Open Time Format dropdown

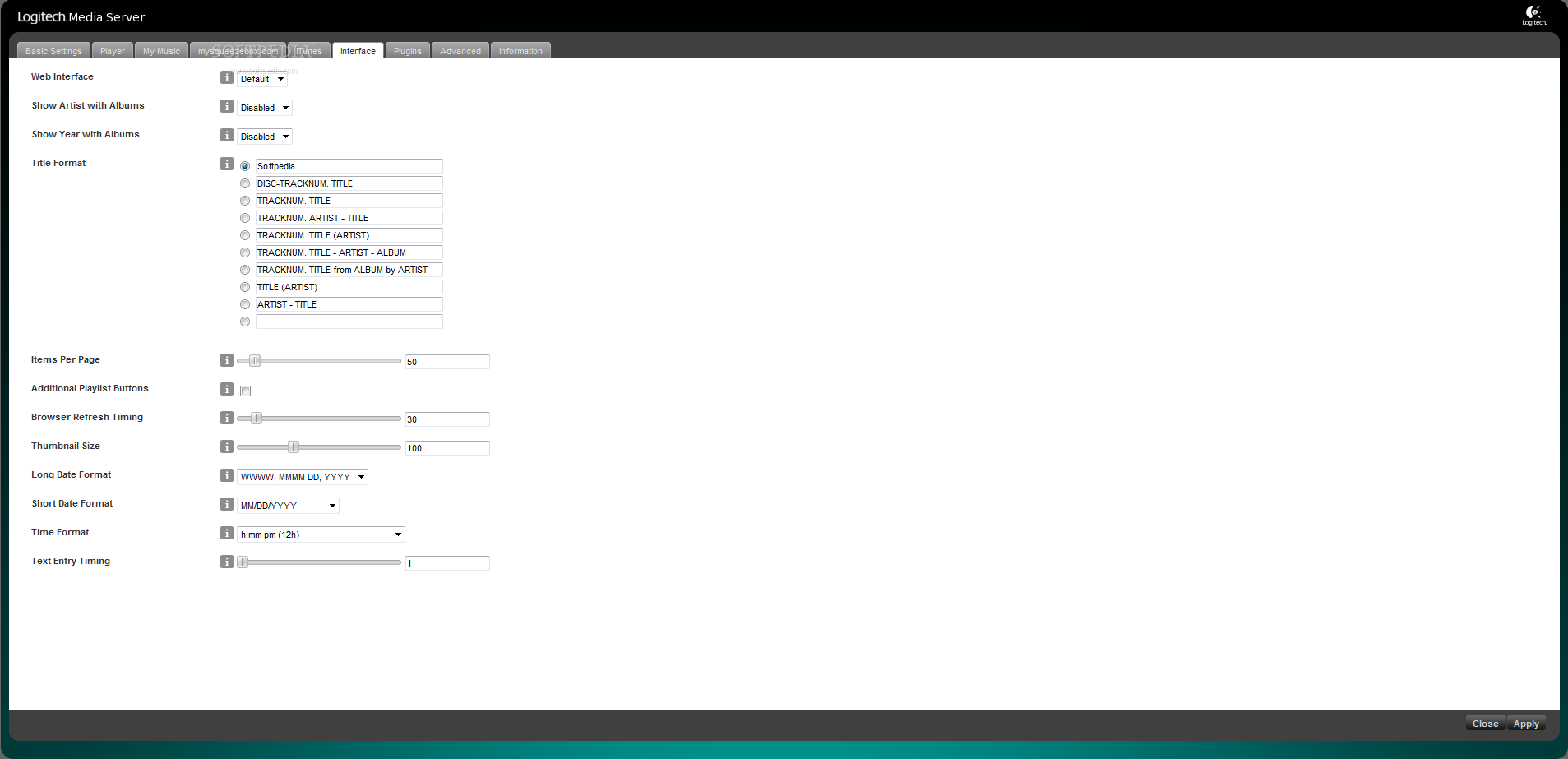click(x=321, y=535)
